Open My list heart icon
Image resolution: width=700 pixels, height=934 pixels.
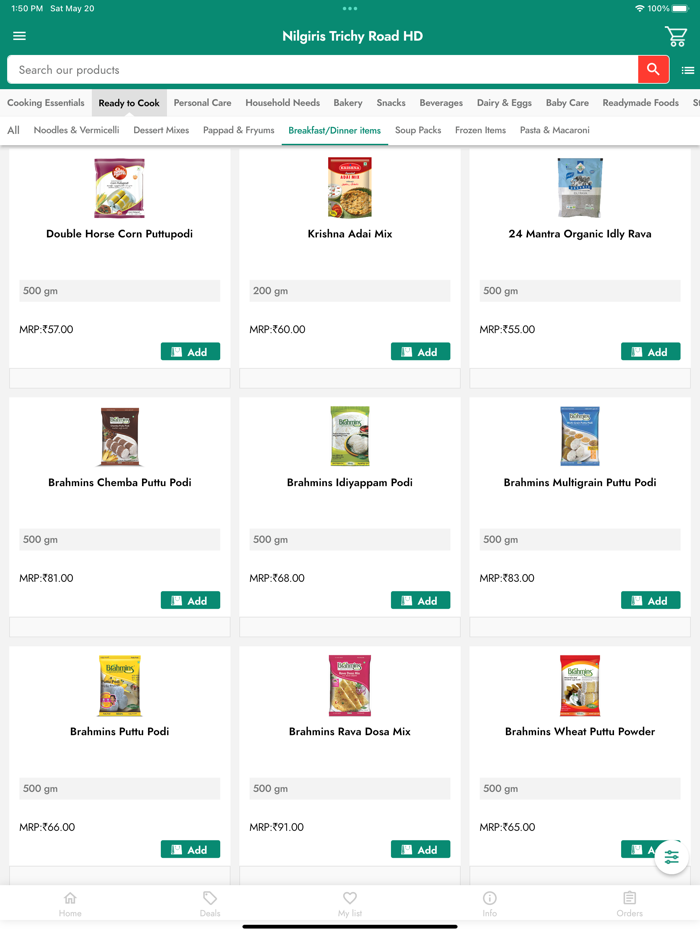pos(350,903)
